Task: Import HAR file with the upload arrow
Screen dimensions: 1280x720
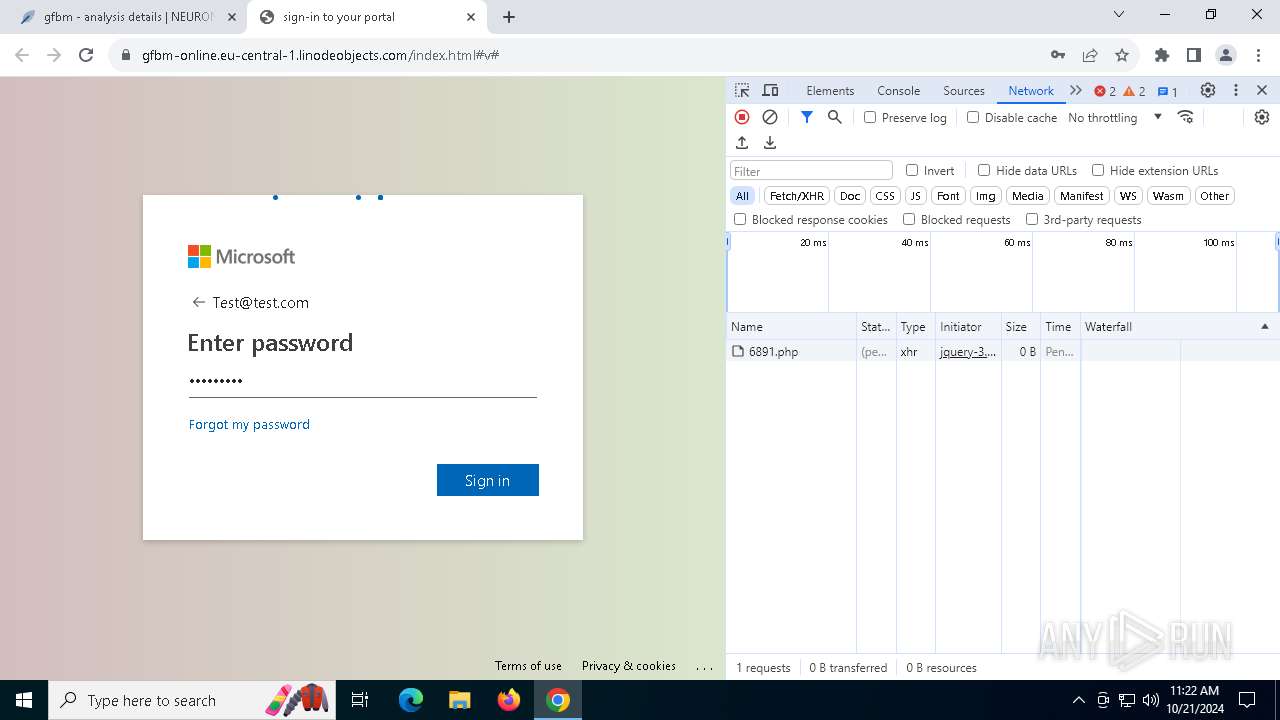Action: (742, 143)
